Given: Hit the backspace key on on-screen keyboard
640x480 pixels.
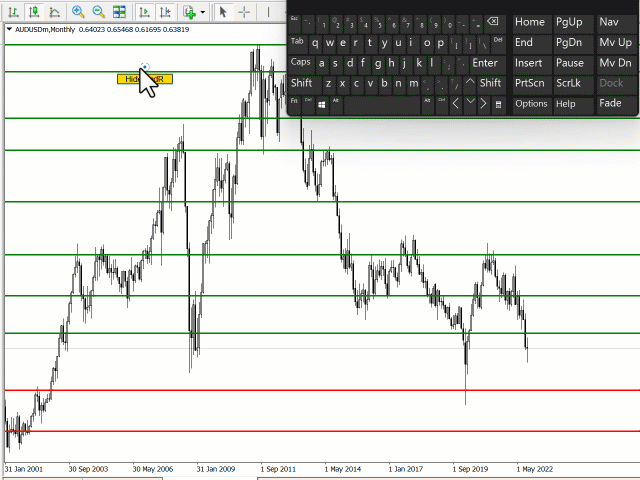Looking at the screenshot, I should [x=493, y=22].
